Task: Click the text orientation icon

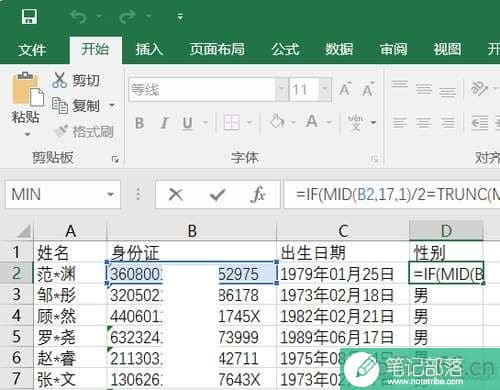Action: tap(479, 89)
